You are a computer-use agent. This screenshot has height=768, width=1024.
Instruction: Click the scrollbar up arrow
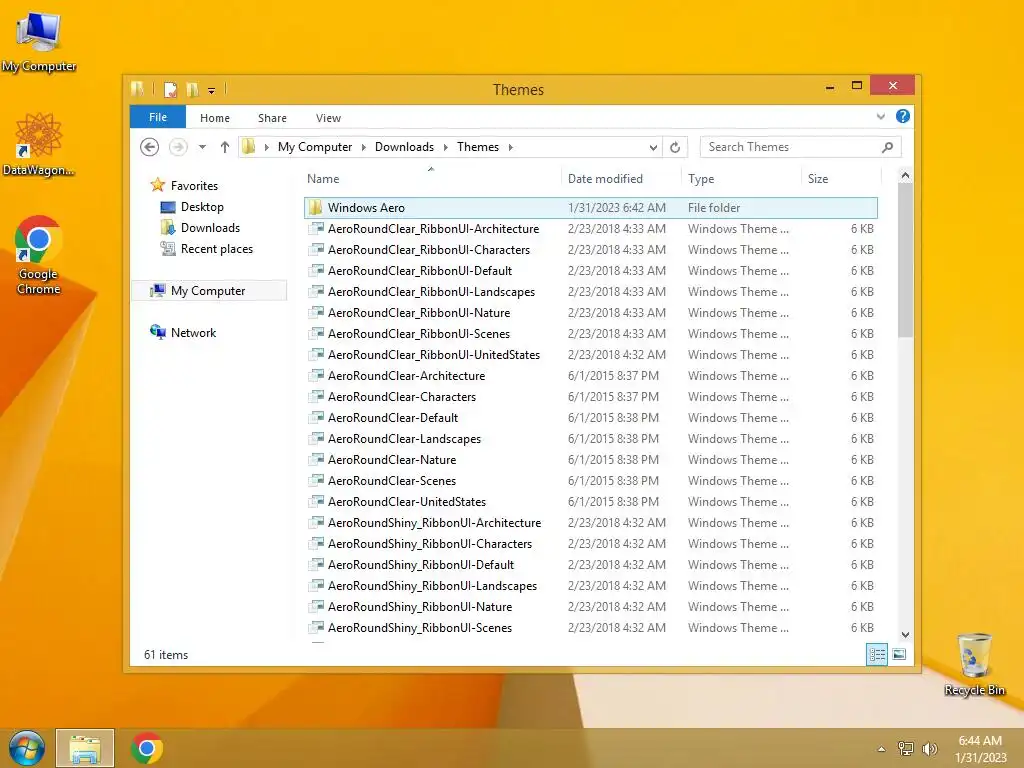click(905, 175)
